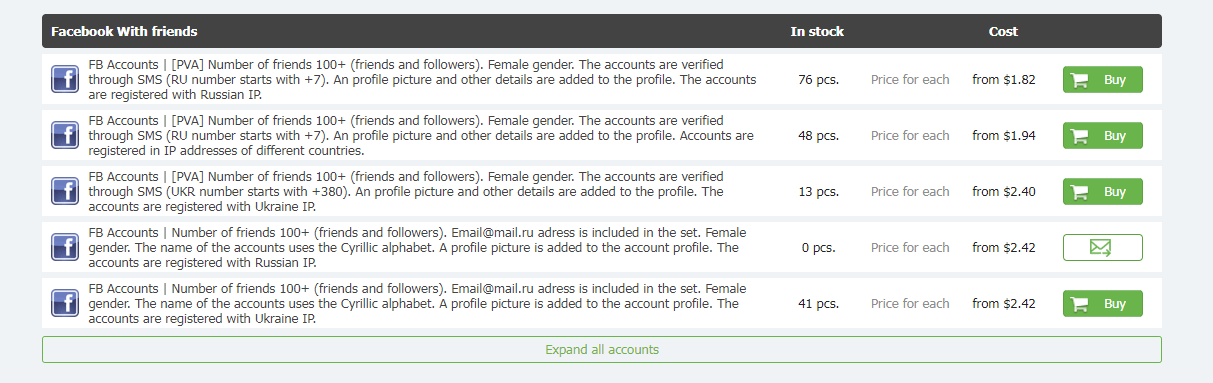Buy the 41 pcs. Ukraine IP accounts

tap(1102, 304)
